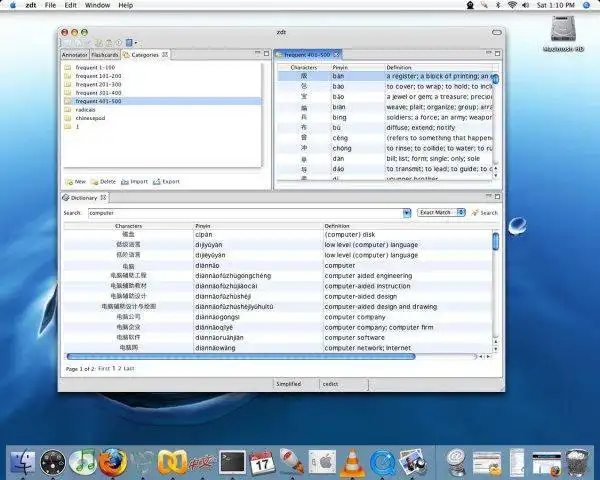Click the New category button

click(75, 181)
